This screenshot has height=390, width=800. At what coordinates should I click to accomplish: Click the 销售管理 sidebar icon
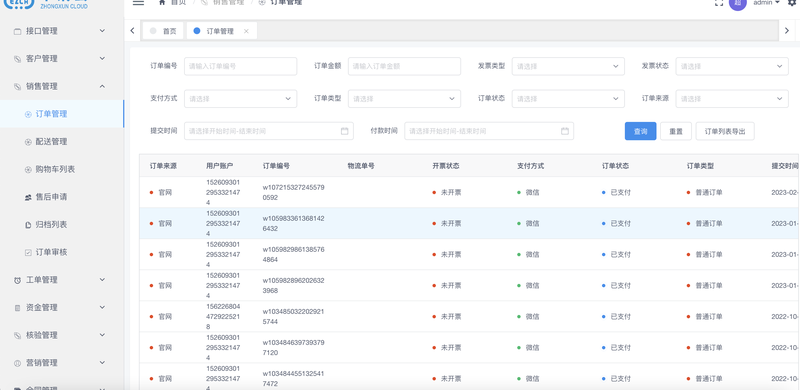(17, 86)
